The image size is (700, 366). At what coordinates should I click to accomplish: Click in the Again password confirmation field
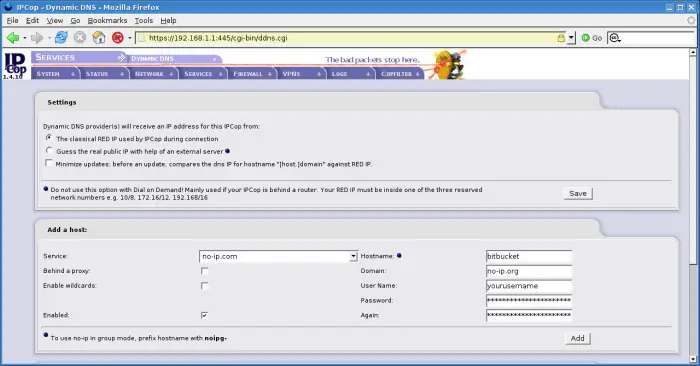[x=529, y=315]
